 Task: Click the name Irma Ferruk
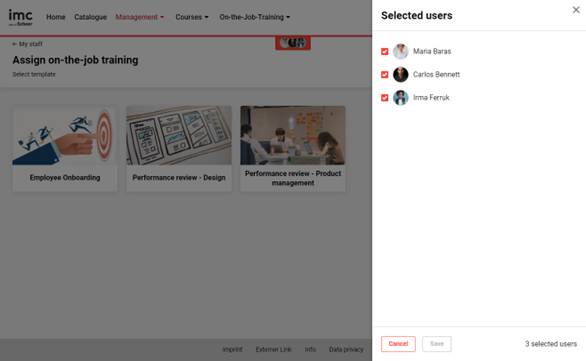(431, 98)
